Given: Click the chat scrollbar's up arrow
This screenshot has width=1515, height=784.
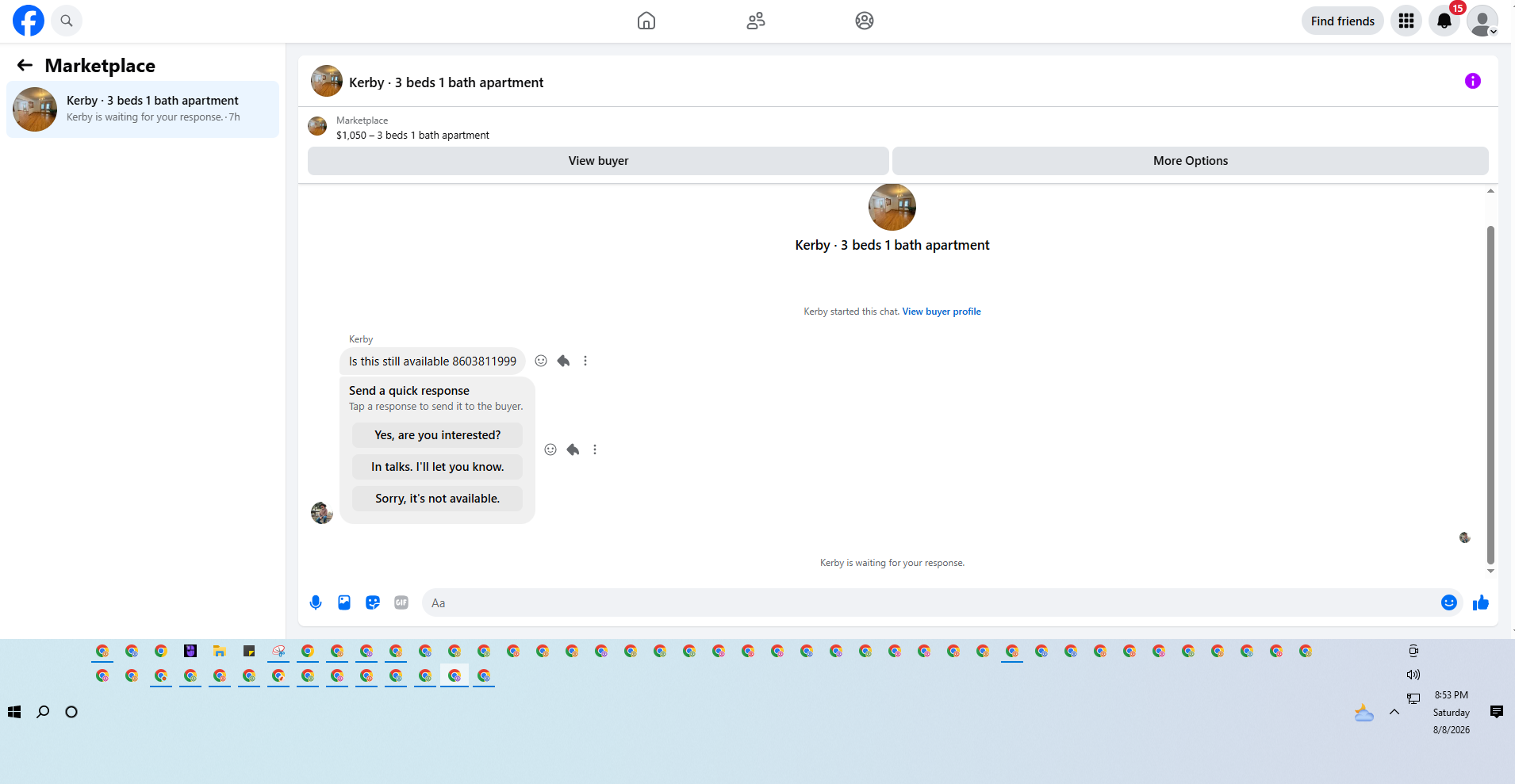Looking at the screenshot, I should click(1490, 191).
